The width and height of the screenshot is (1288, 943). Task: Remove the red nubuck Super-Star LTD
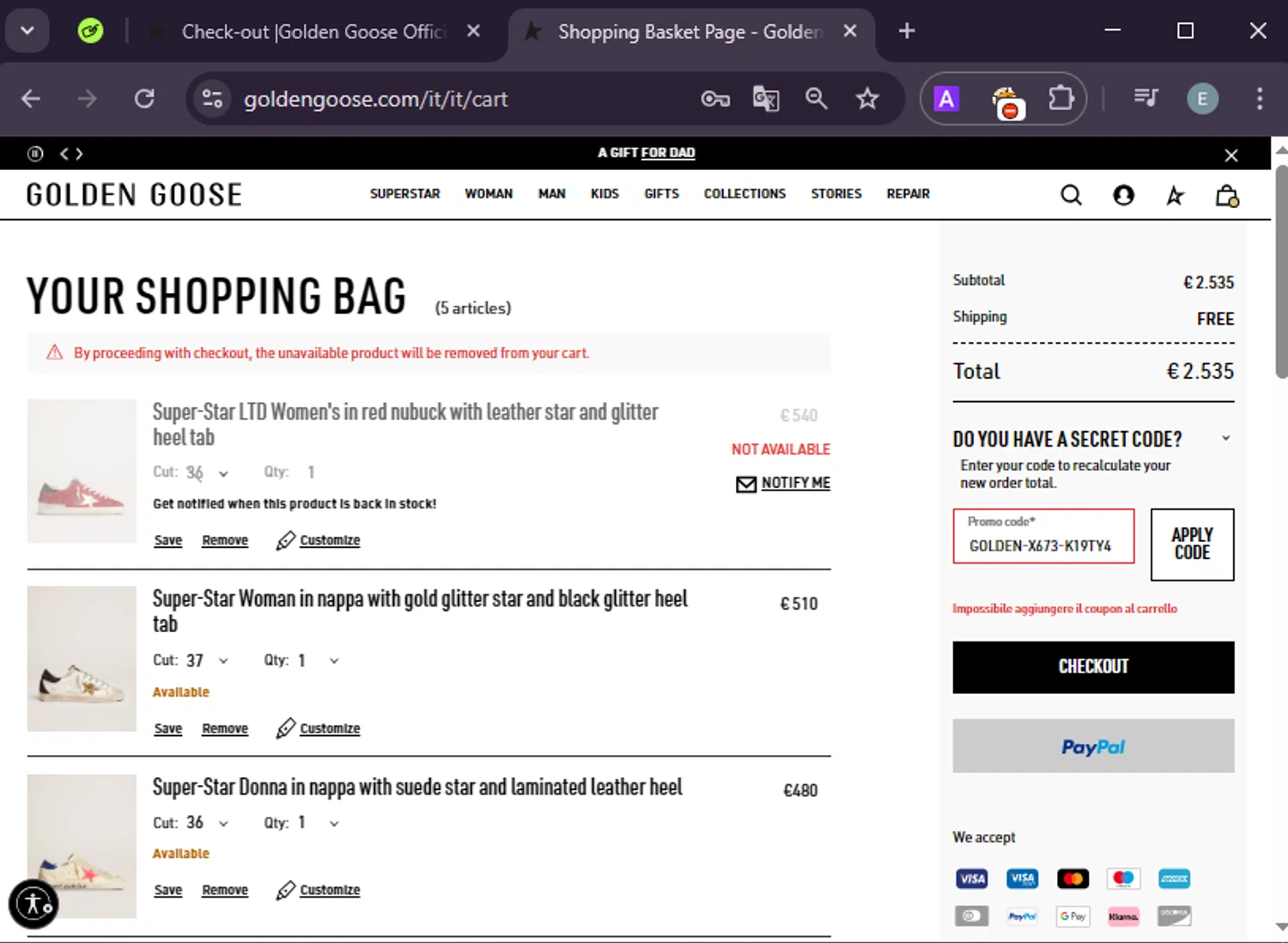(225, 540)
